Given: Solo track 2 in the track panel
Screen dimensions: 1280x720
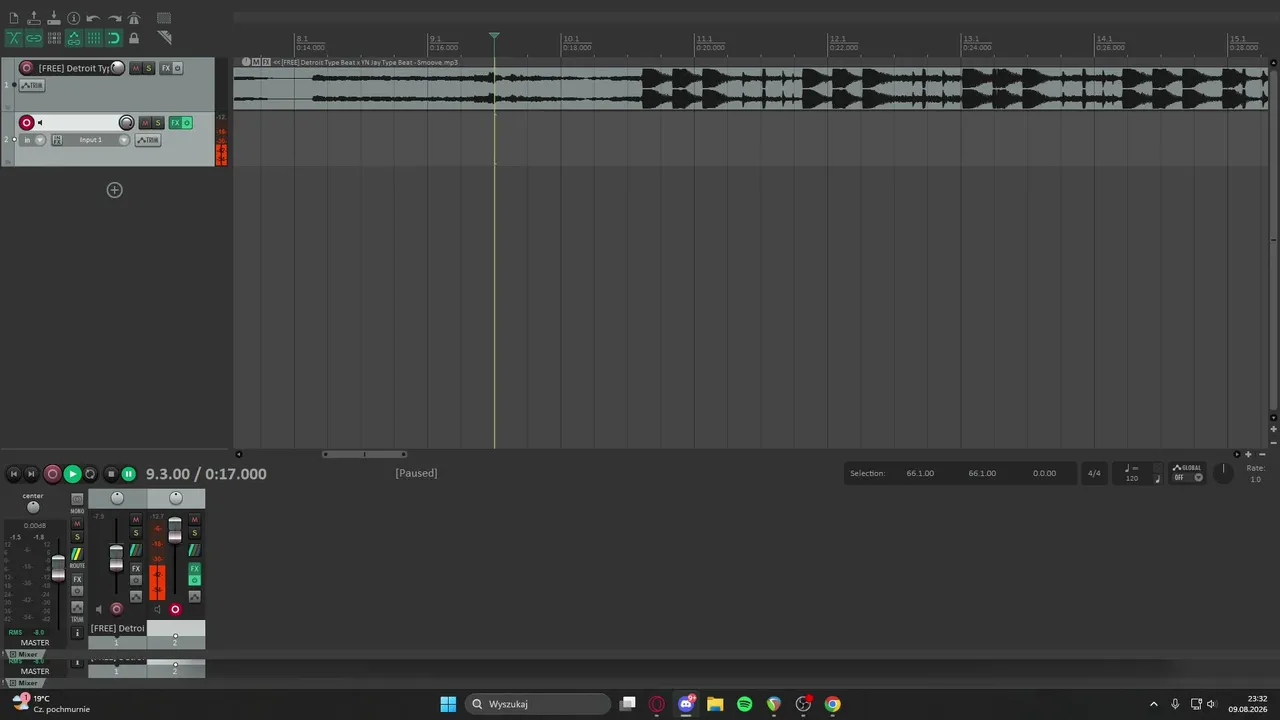Looking at the screenshot, I should pos(158,123).
